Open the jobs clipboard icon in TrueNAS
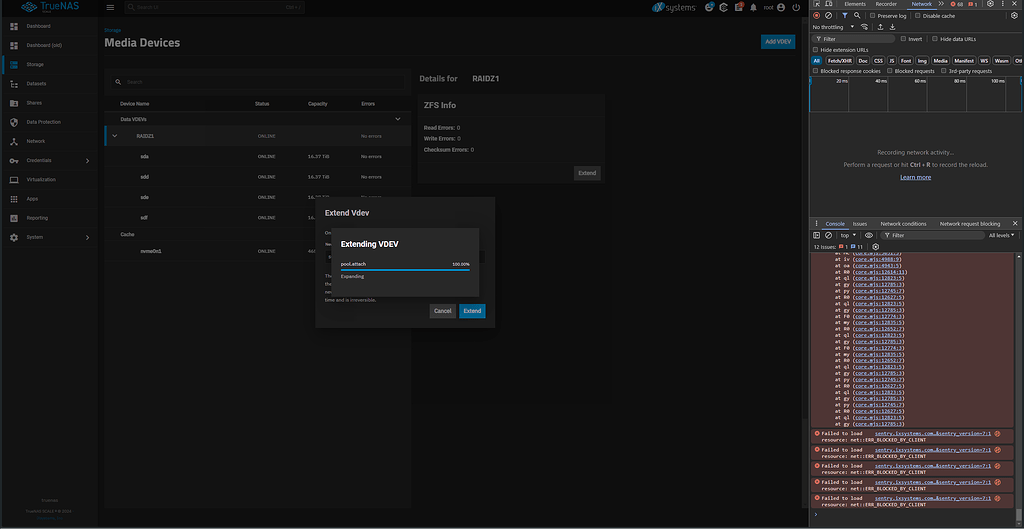The image size is (1024, 529). pos(739,7)
